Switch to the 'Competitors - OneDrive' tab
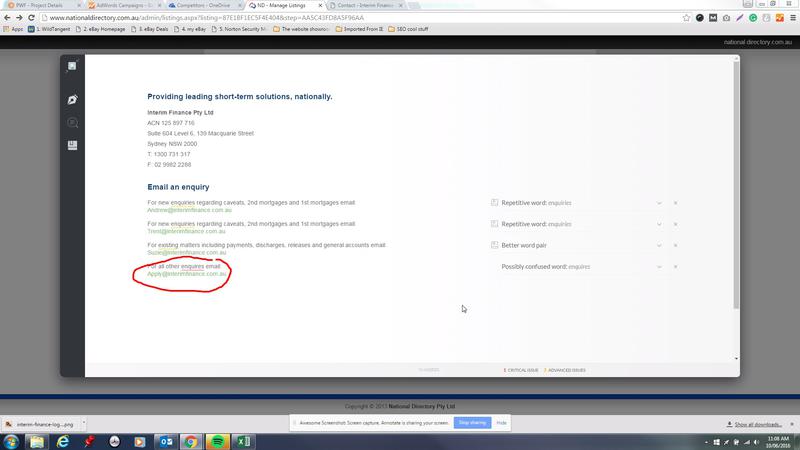The image size is (800, 450). pyautogui.click(x=204, y=5)
